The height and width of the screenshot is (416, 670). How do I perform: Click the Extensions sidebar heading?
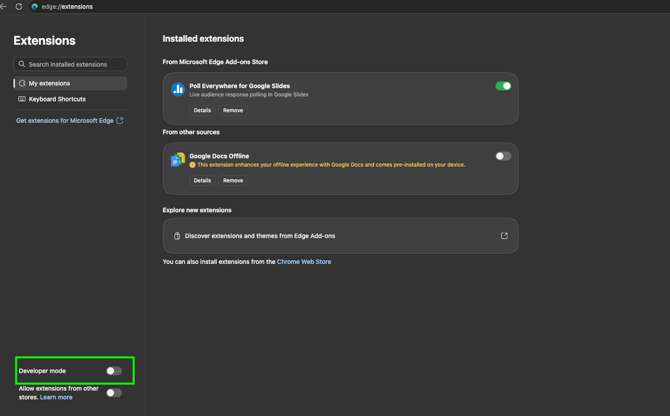(44, 41)
